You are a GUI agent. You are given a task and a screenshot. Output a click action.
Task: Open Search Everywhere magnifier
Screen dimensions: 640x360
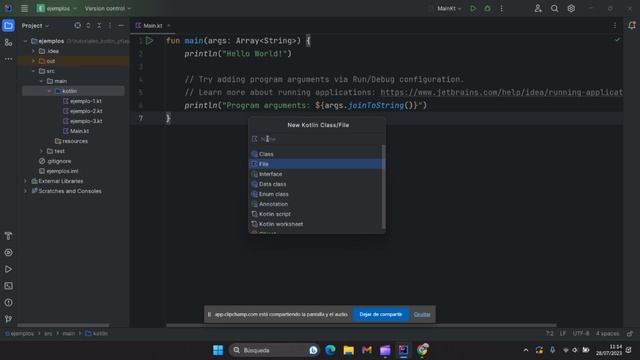[554, 8]
